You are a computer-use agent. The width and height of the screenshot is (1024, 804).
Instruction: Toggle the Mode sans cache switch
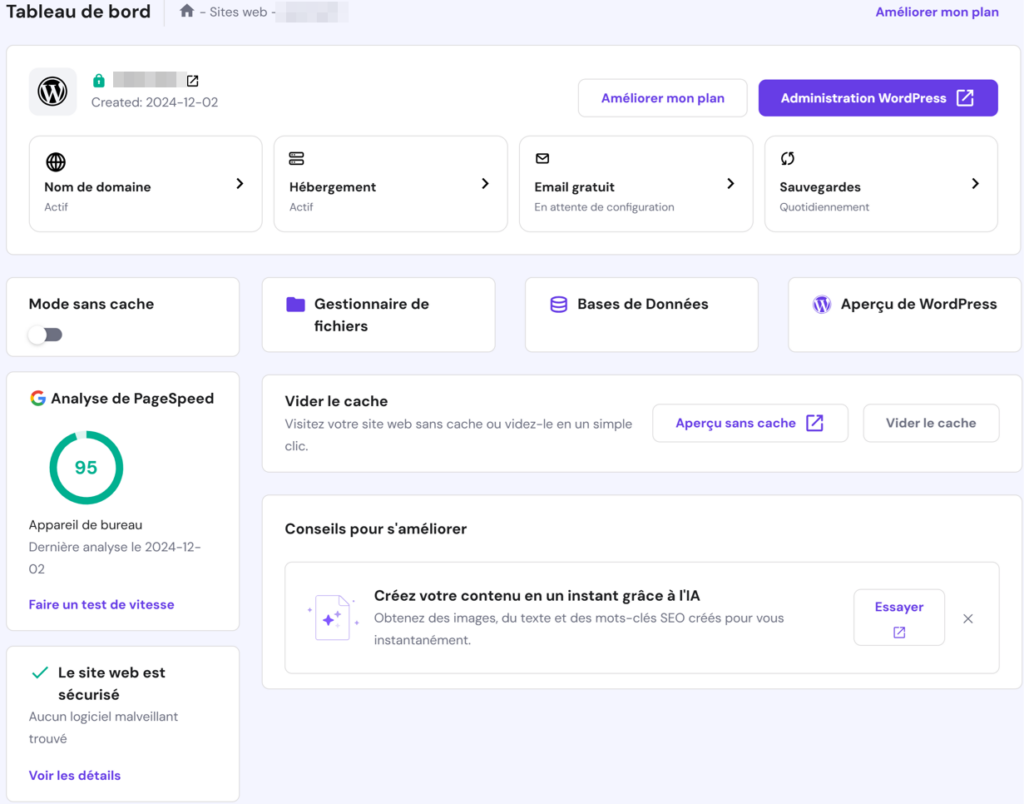click(x=45, y=334)
